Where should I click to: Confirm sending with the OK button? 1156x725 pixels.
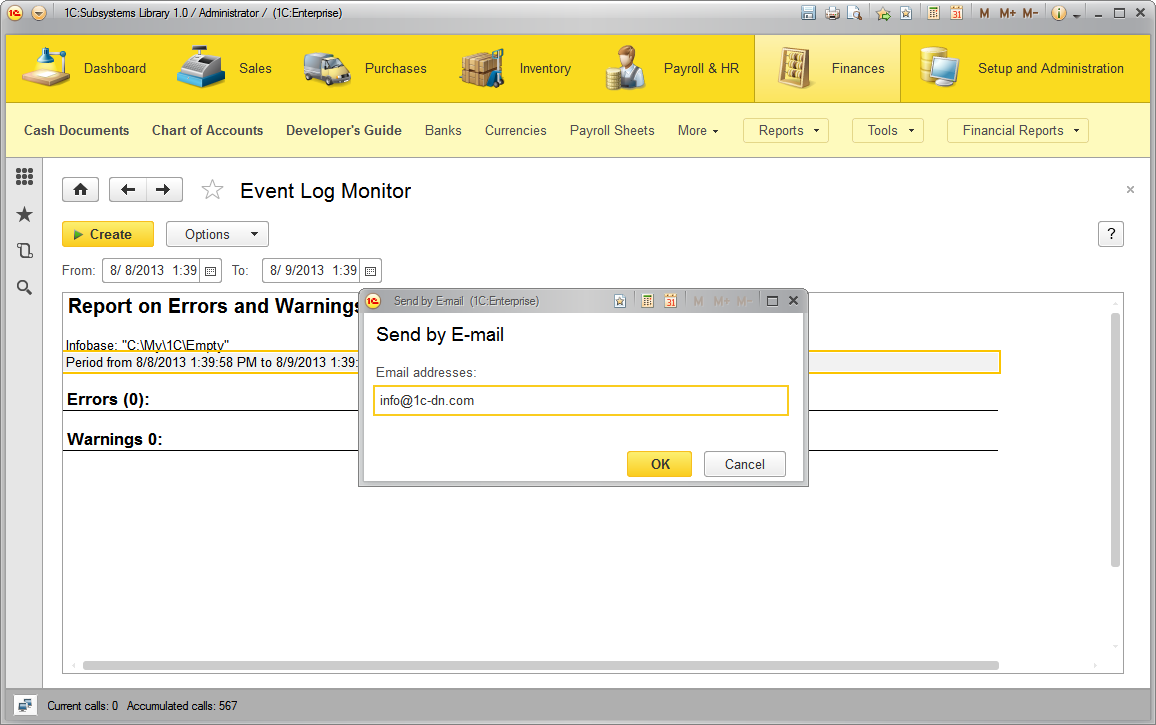[x=660, y=464]
